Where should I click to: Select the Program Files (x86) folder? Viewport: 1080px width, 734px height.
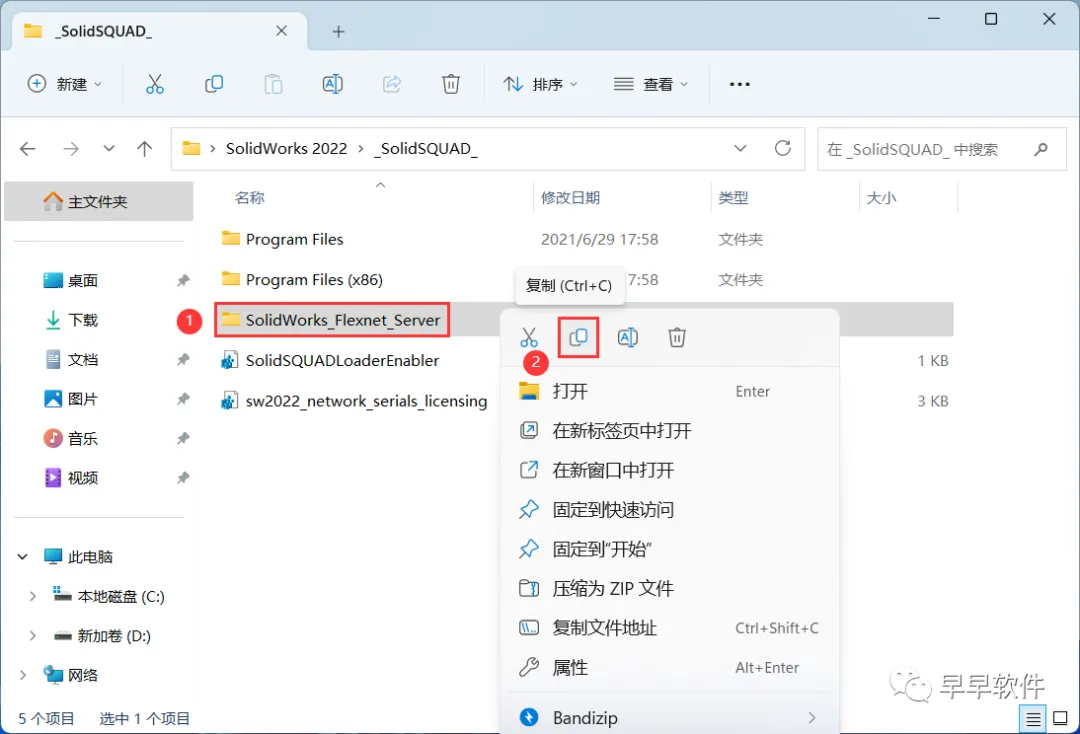point(314,280)
